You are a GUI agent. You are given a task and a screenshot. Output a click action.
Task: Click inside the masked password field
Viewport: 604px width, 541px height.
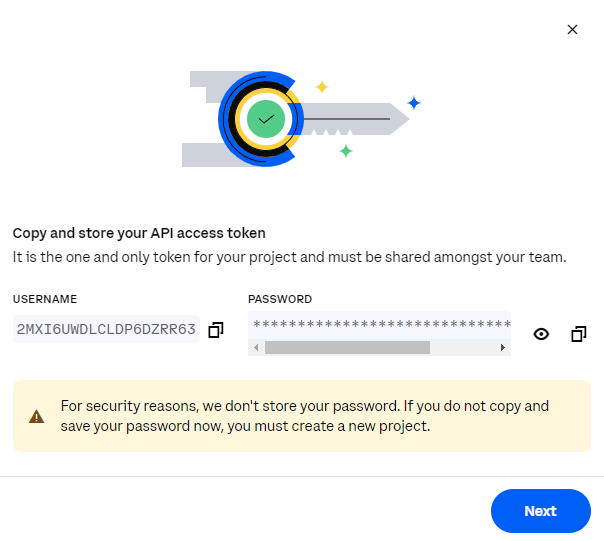point(380,324)
